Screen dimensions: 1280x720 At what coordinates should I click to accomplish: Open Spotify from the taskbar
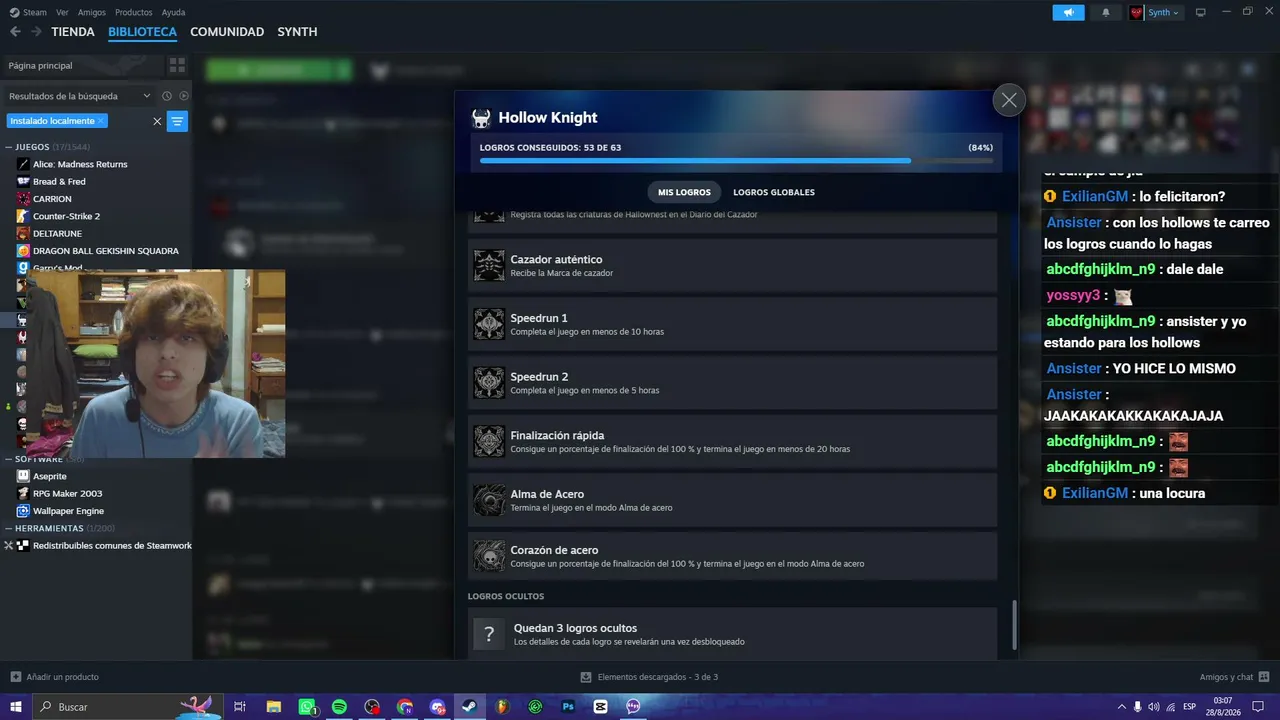click(x=339, y=707)
